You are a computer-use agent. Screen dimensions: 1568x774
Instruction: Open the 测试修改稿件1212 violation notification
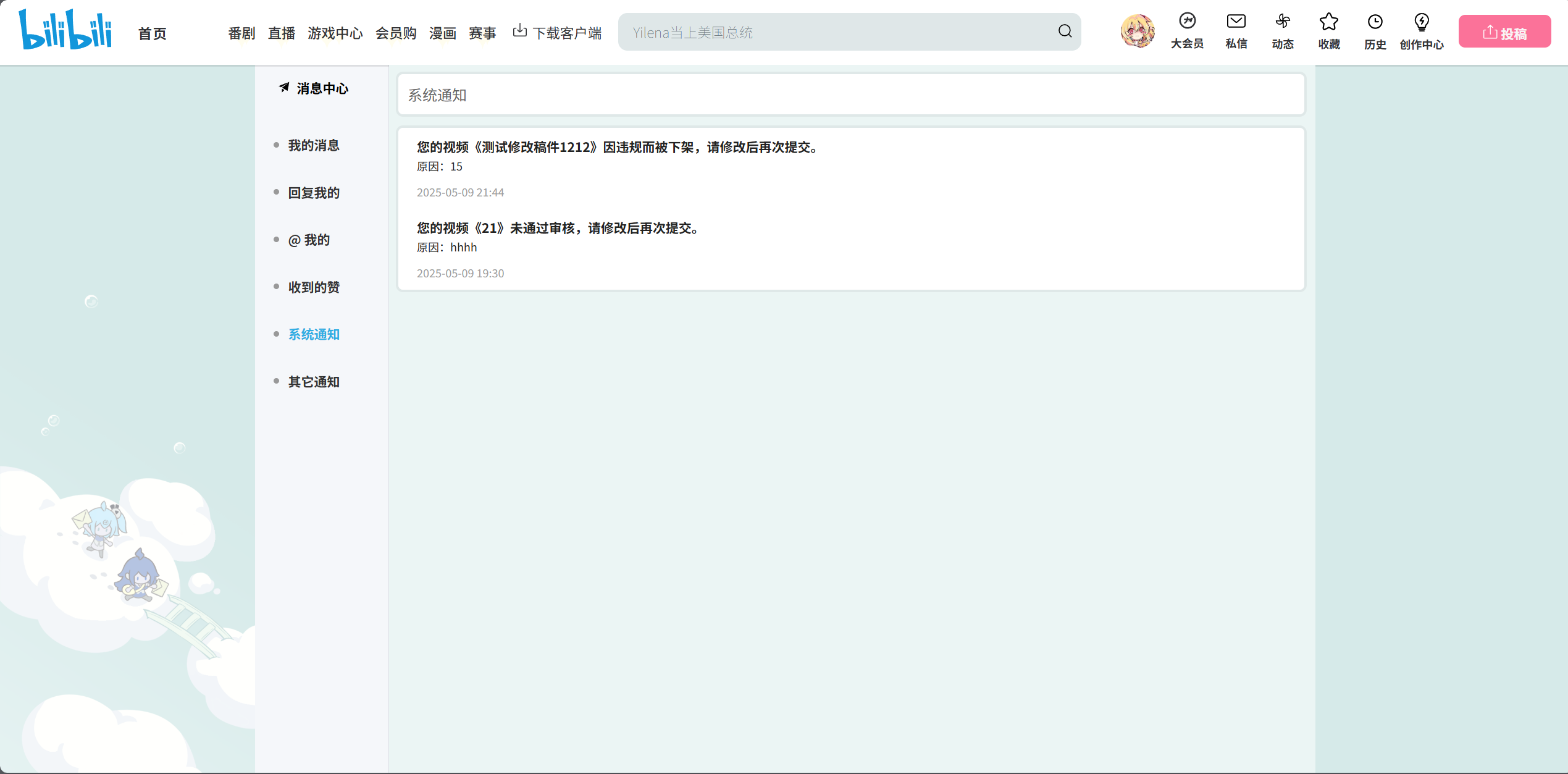[x=618, y=147]
